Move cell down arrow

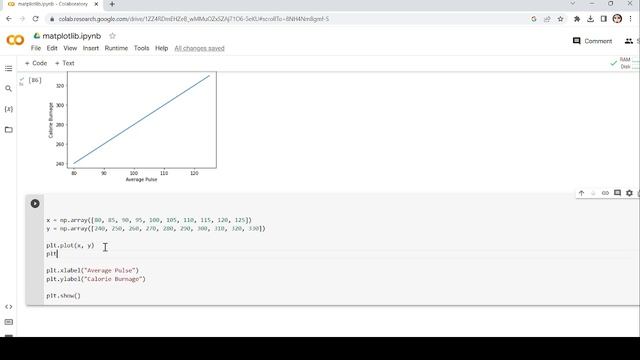click(x=593, y=193)
